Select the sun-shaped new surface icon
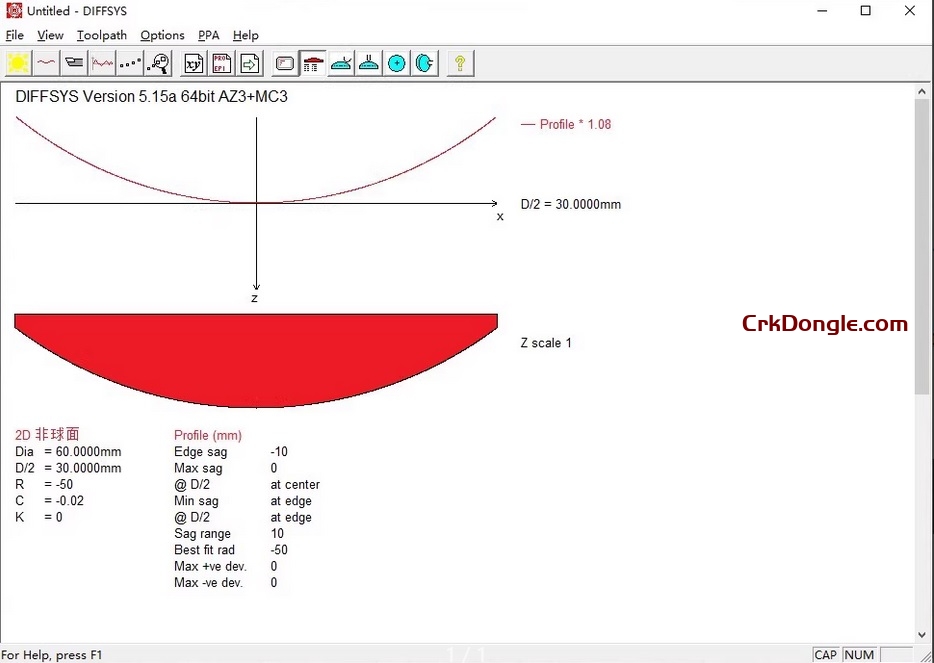Image resolution: width=934 pixels, height=663 pixels. click(x=18, y=62)
